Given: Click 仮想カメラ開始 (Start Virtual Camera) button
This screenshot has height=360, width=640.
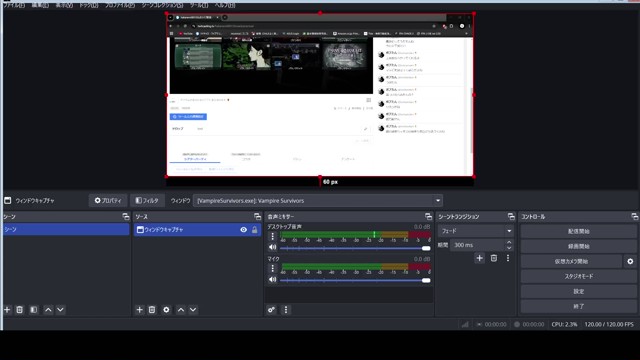Looking at the screenshot, I should click(x=571, y=261).
